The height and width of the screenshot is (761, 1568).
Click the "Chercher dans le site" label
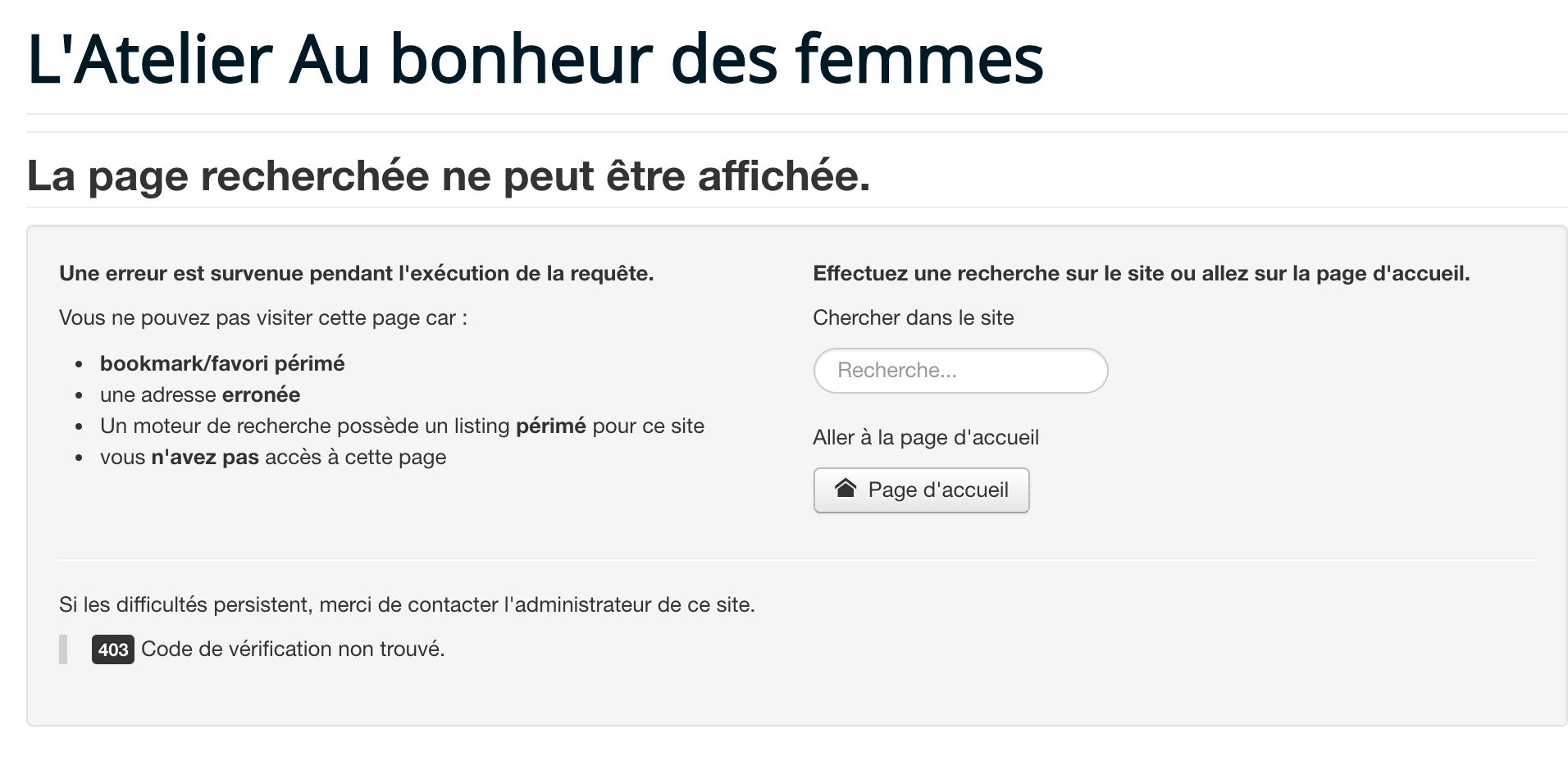click(913, 318)
